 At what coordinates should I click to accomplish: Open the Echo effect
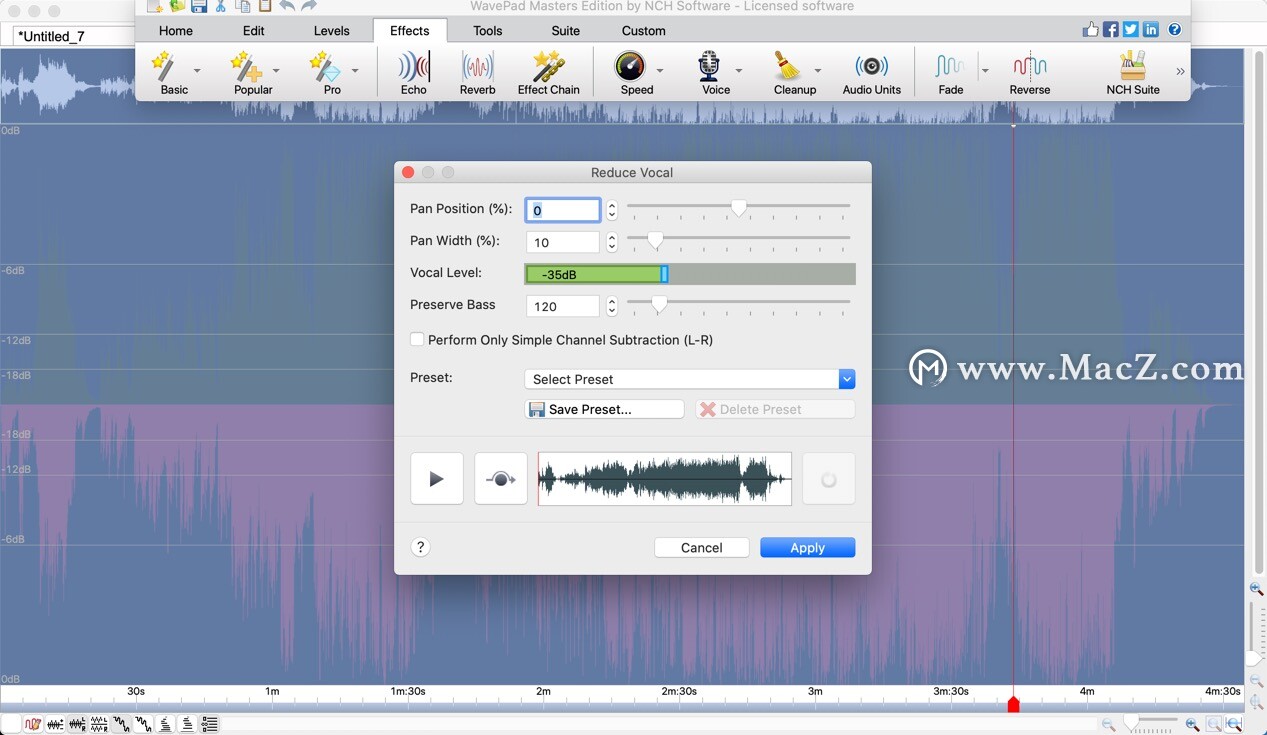[413, 73]
